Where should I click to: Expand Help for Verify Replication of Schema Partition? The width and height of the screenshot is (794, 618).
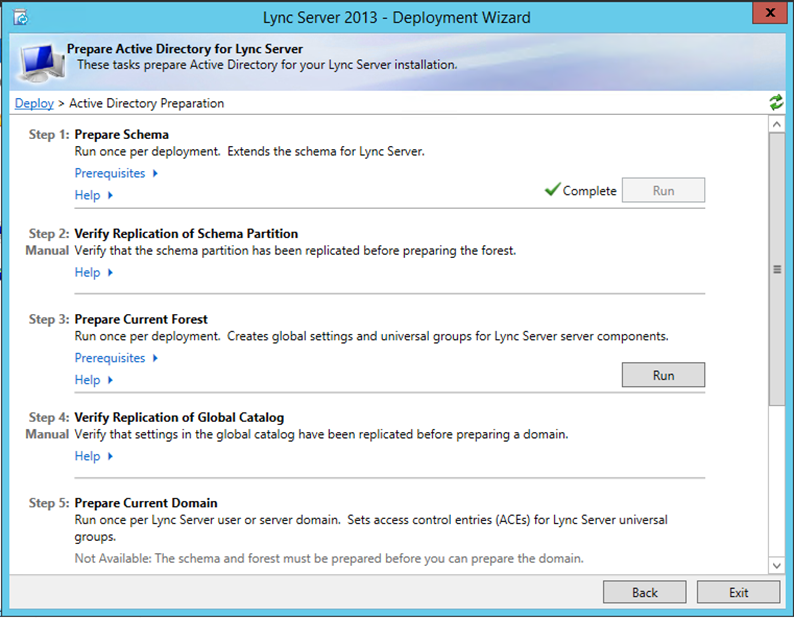[94, 273]
